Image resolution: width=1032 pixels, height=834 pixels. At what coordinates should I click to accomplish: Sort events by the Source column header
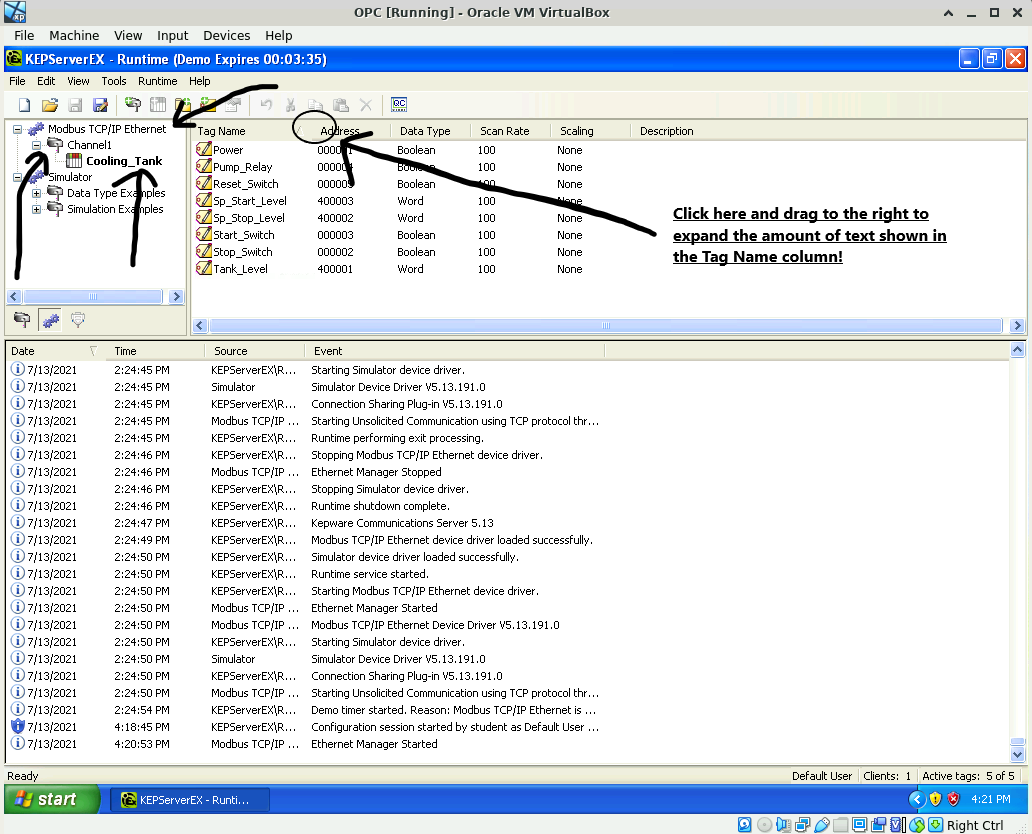click(x=254, y=351)
